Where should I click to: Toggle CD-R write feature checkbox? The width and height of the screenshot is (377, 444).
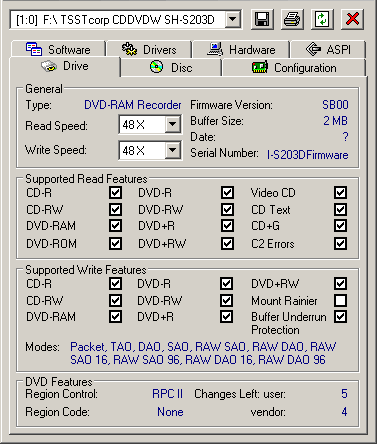(x=115, y=283)
